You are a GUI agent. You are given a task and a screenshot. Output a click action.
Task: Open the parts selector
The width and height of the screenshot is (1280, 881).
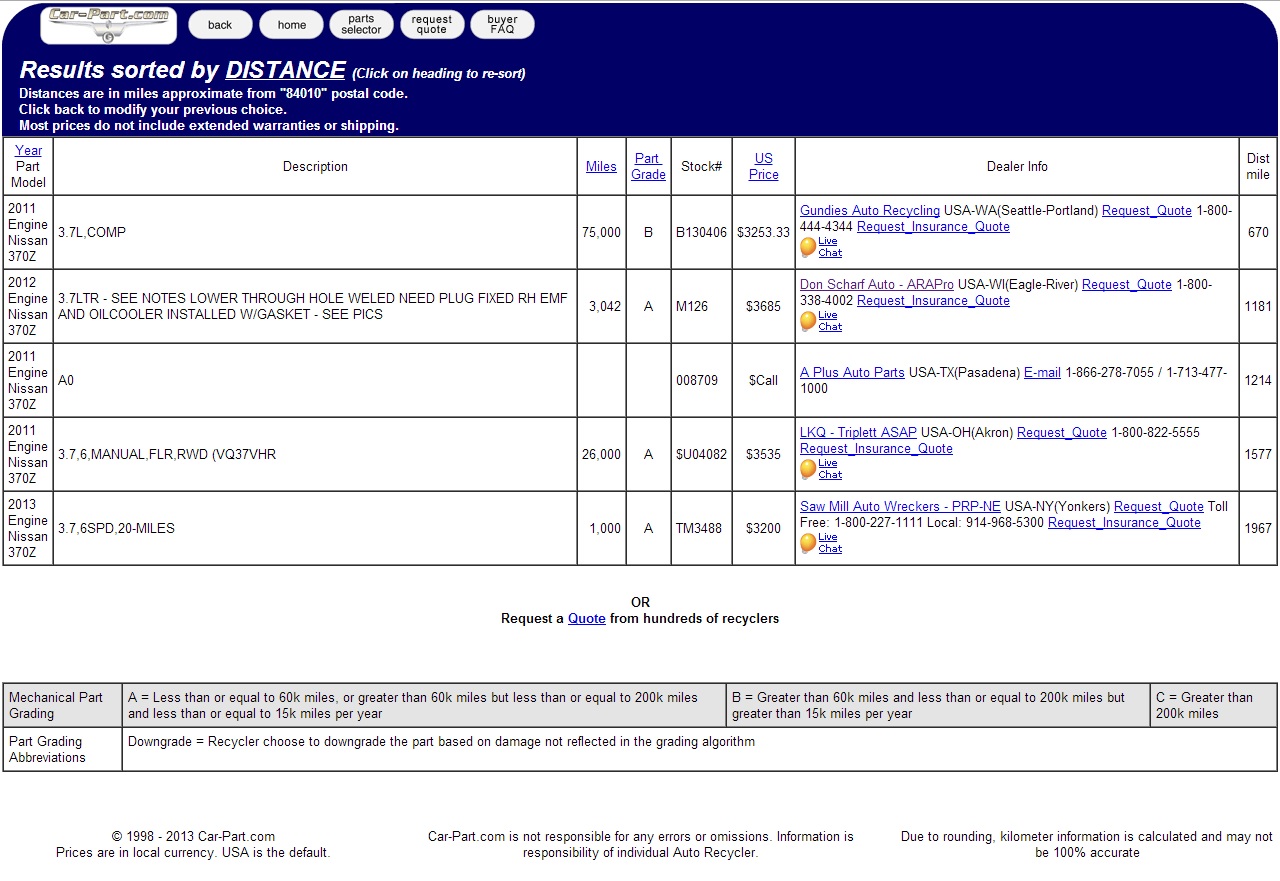361,25
